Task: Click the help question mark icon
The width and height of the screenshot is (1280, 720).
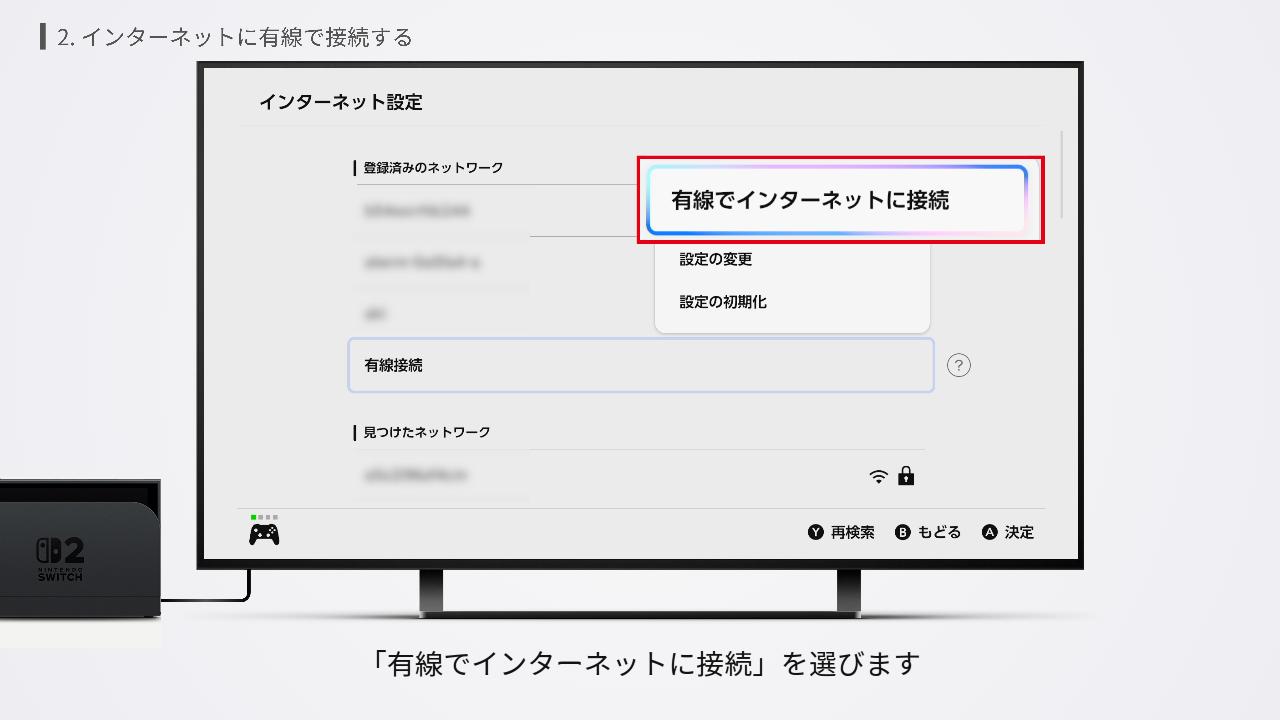Action: [x=959, y=365]
